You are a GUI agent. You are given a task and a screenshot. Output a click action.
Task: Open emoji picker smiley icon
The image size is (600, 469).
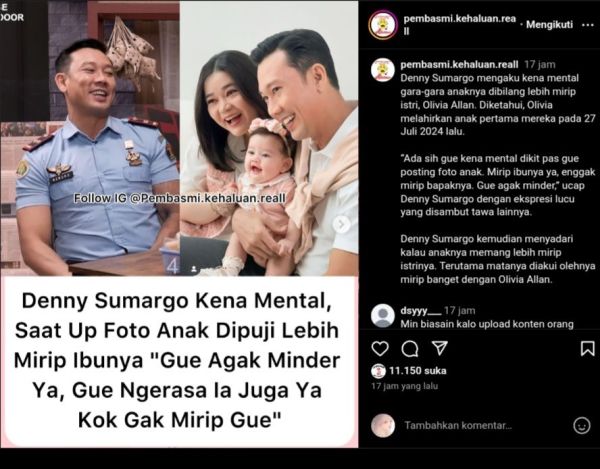pyautogui.click(x=582, y=425)
